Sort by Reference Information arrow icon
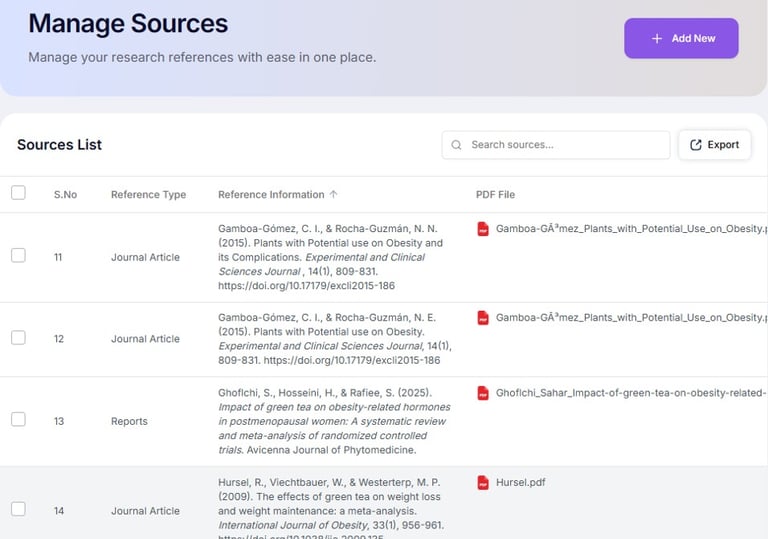The image size is (768, 539). pos(334,194)
